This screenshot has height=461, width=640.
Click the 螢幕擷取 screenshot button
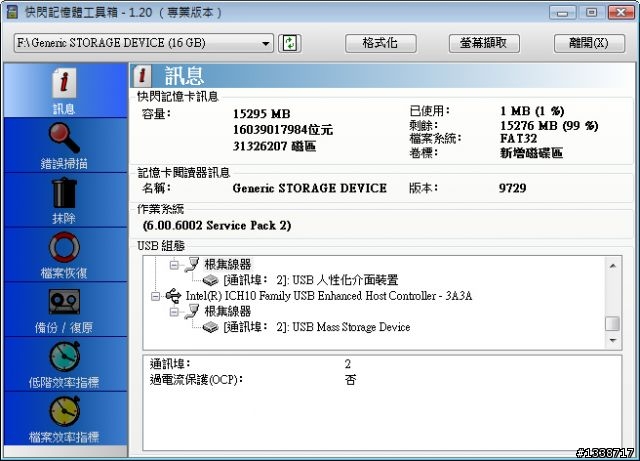coord(484,43)
